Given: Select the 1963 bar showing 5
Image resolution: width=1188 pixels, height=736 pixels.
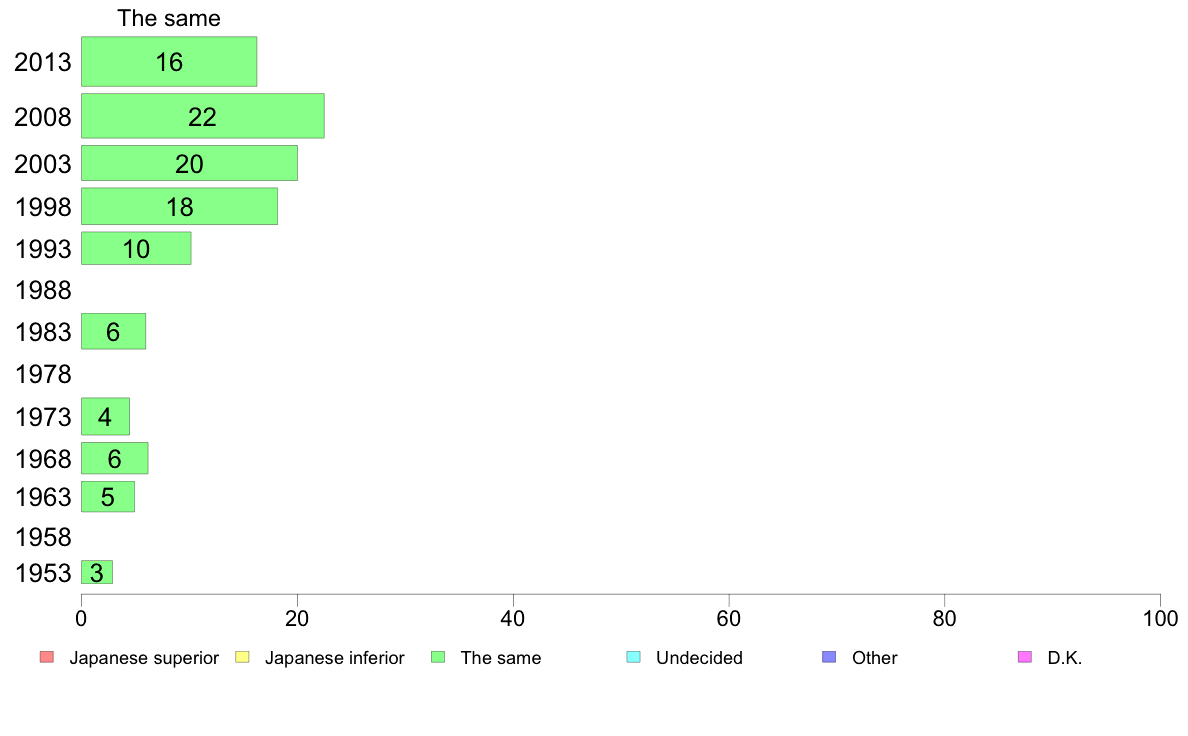Looking at the screenshot, I should point(108,496).
